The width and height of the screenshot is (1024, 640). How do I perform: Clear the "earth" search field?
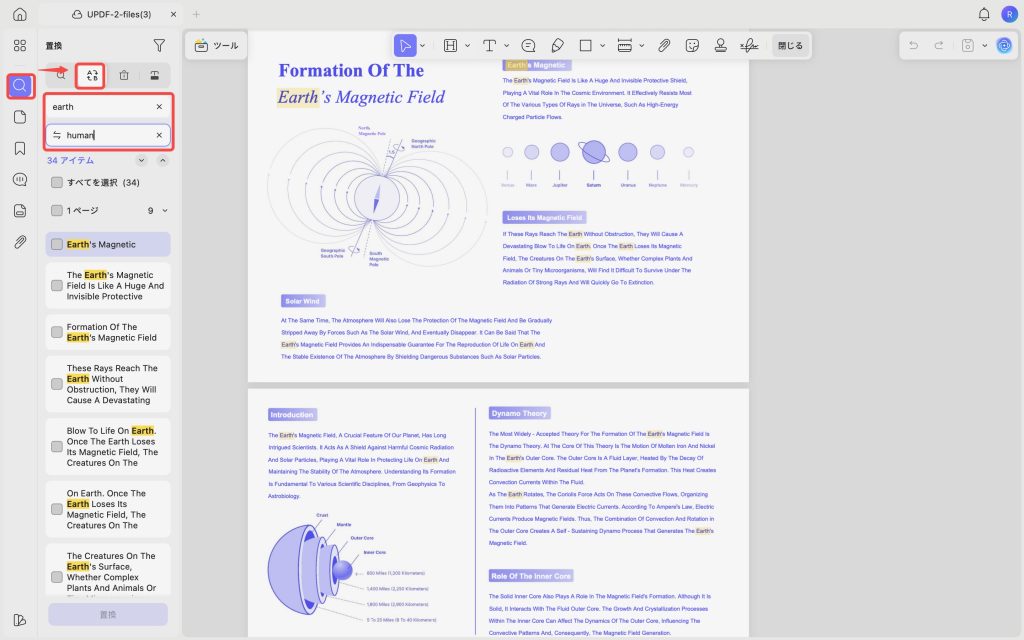(x=159, y=106)
